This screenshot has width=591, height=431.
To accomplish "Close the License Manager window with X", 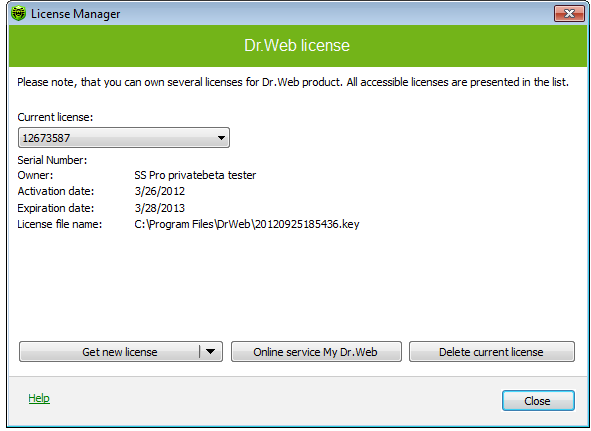I will (569, 14).
